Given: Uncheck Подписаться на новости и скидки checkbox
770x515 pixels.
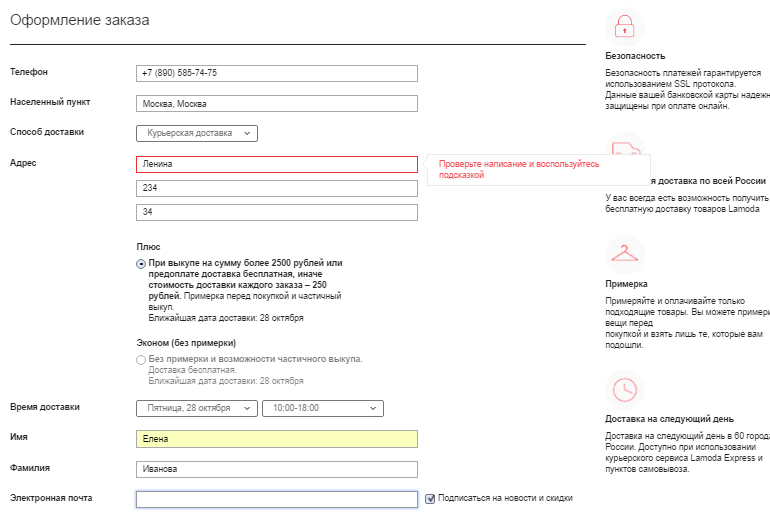Looking at the screenshot, I should (430, 499).
